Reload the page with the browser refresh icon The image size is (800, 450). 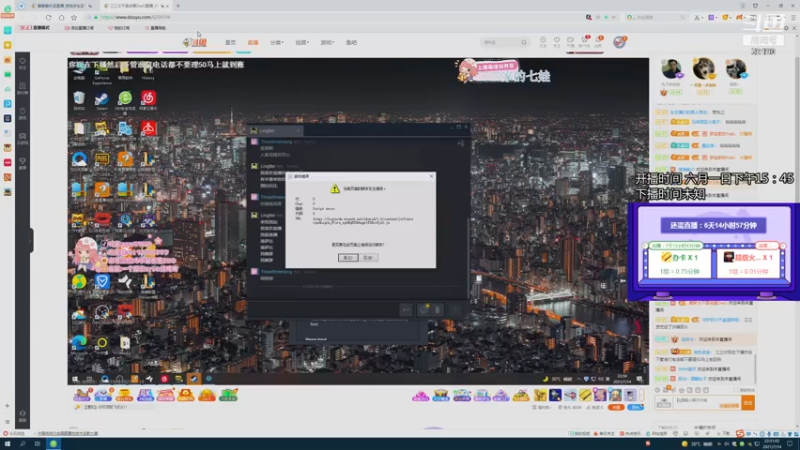48,17
